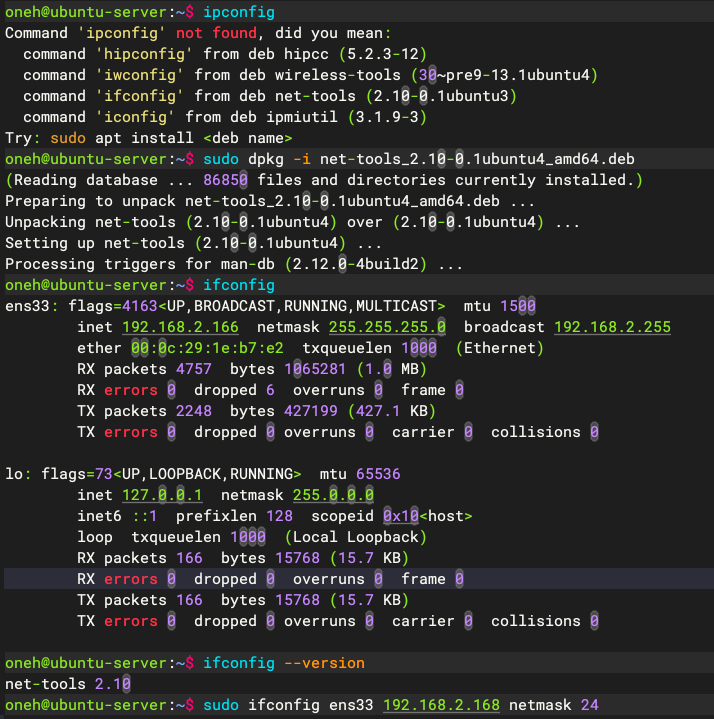Click the broadcast address 192.168.2.255 link
Viewport: 714px width, 719px height.
tap(612, 327)
